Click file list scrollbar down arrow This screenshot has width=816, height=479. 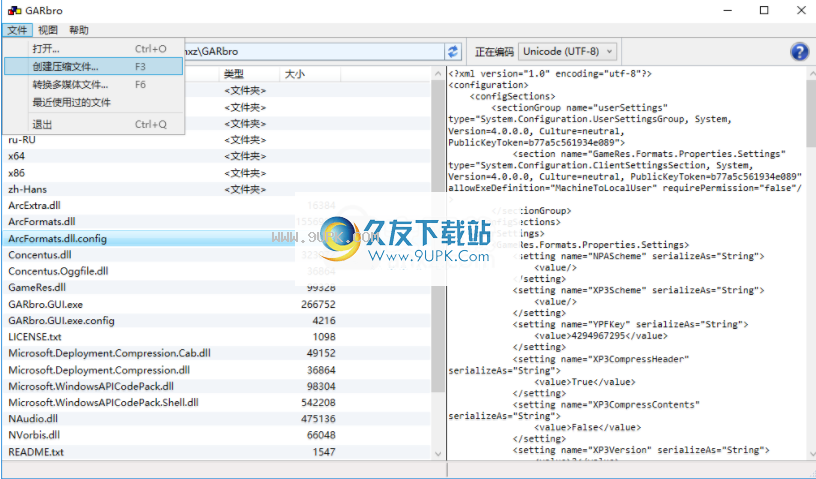tap(438, 453)
